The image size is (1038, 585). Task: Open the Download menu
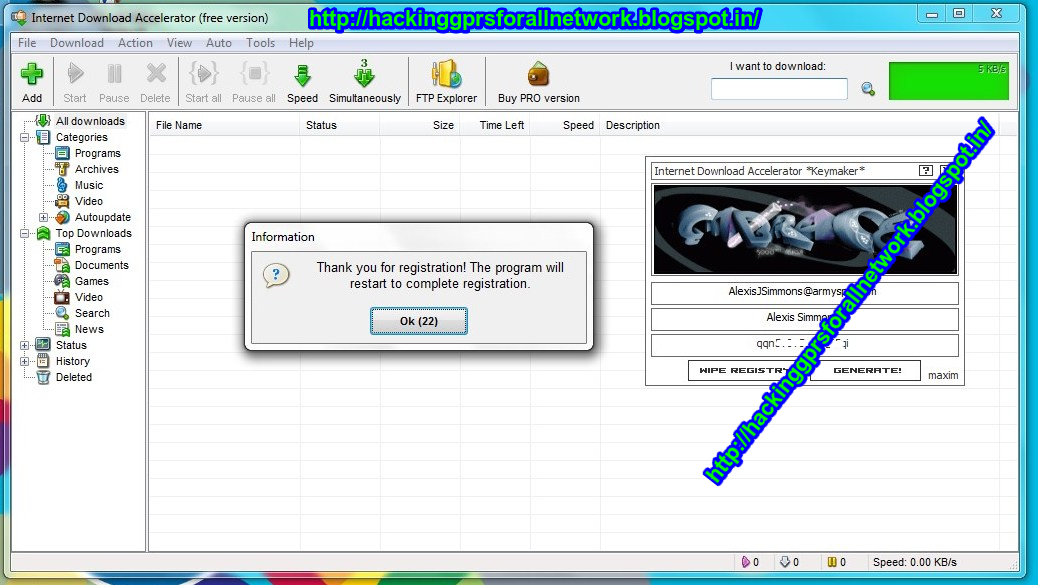(x=77, y=43)
